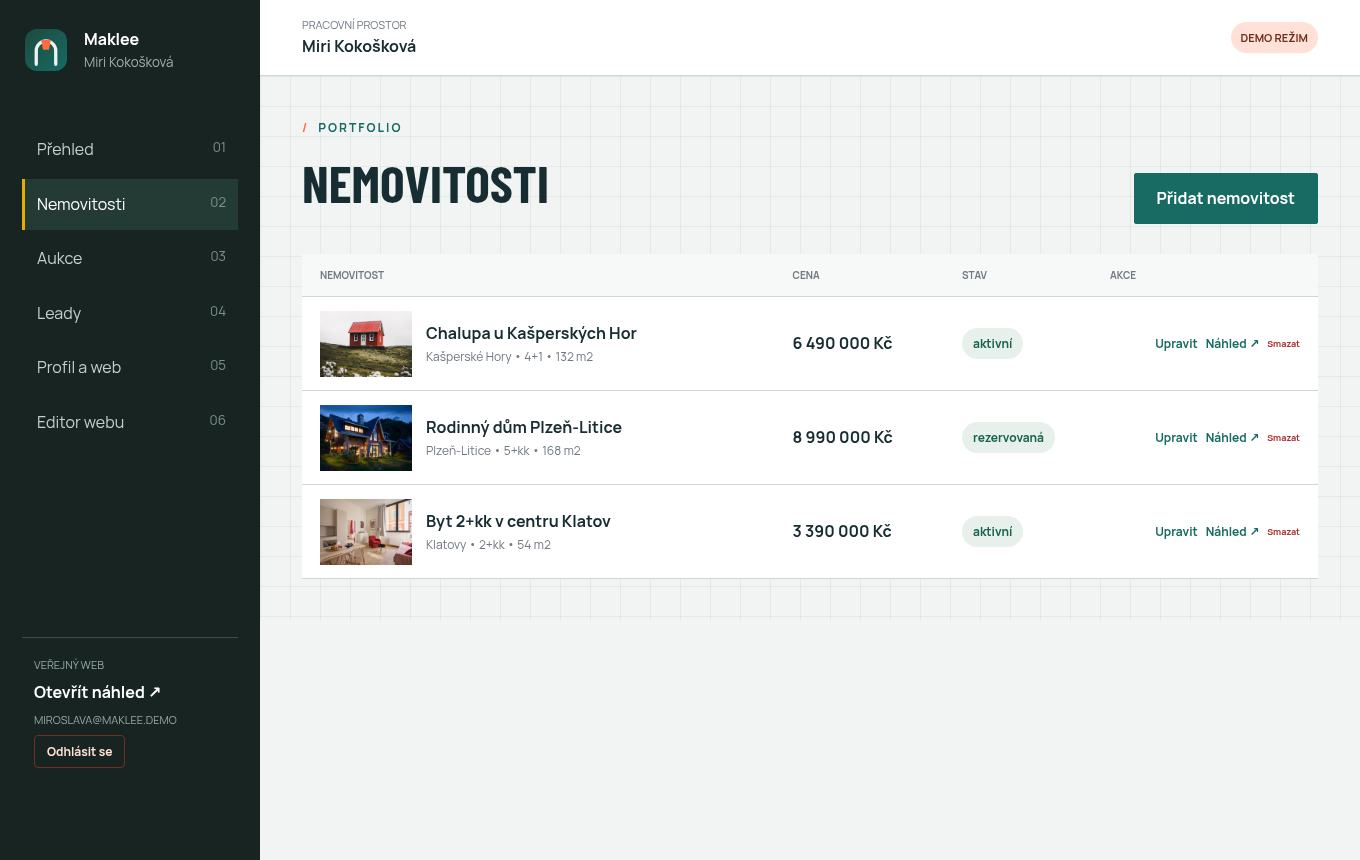Open the Otevřít náhled public web link
This screenshot has height=860, width=1360.
[97, 692]
